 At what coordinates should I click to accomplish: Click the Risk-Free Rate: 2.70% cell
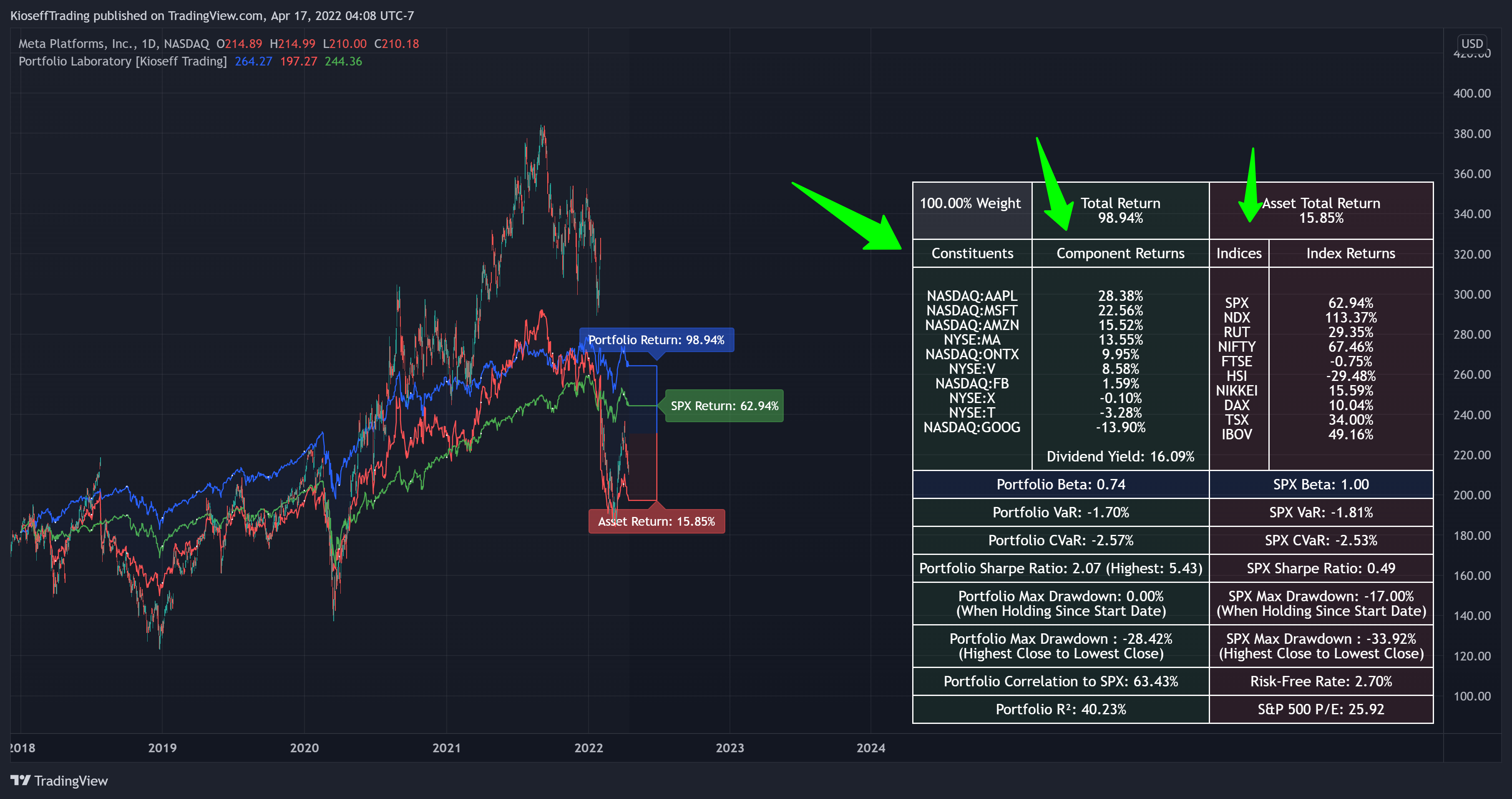point(1321,682)
